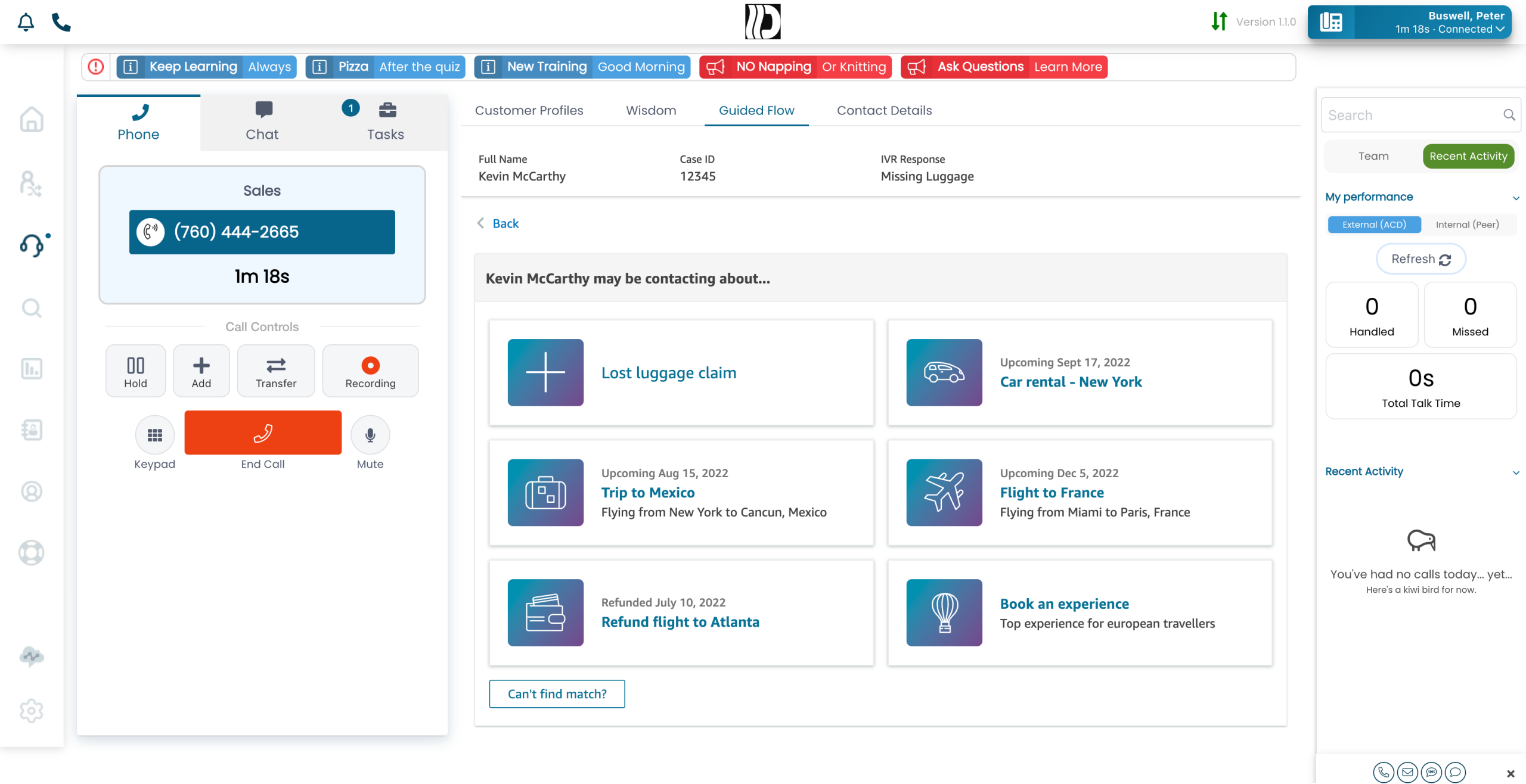This screenshot has height=784, width=1526.
Task: Open the cloud health icon in sidebar
Action: (32, 656)
